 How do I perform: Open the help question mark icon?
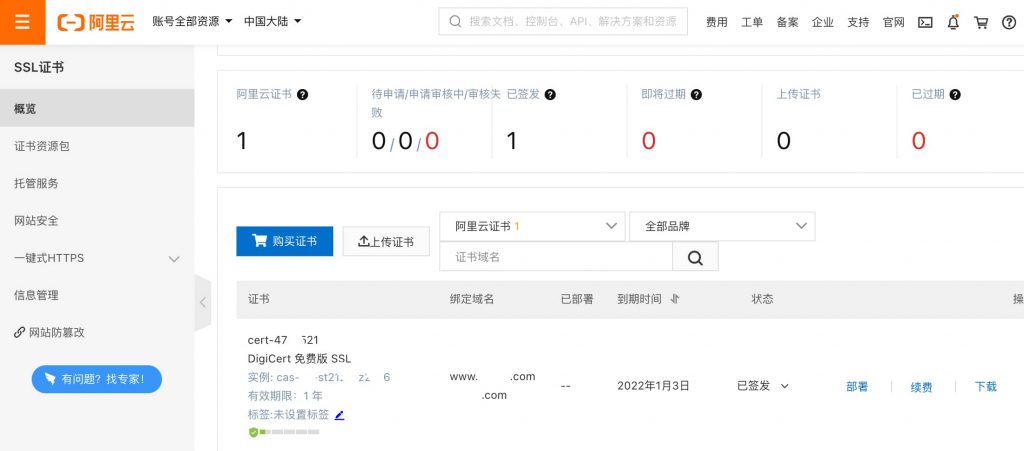pos(1009,22)
